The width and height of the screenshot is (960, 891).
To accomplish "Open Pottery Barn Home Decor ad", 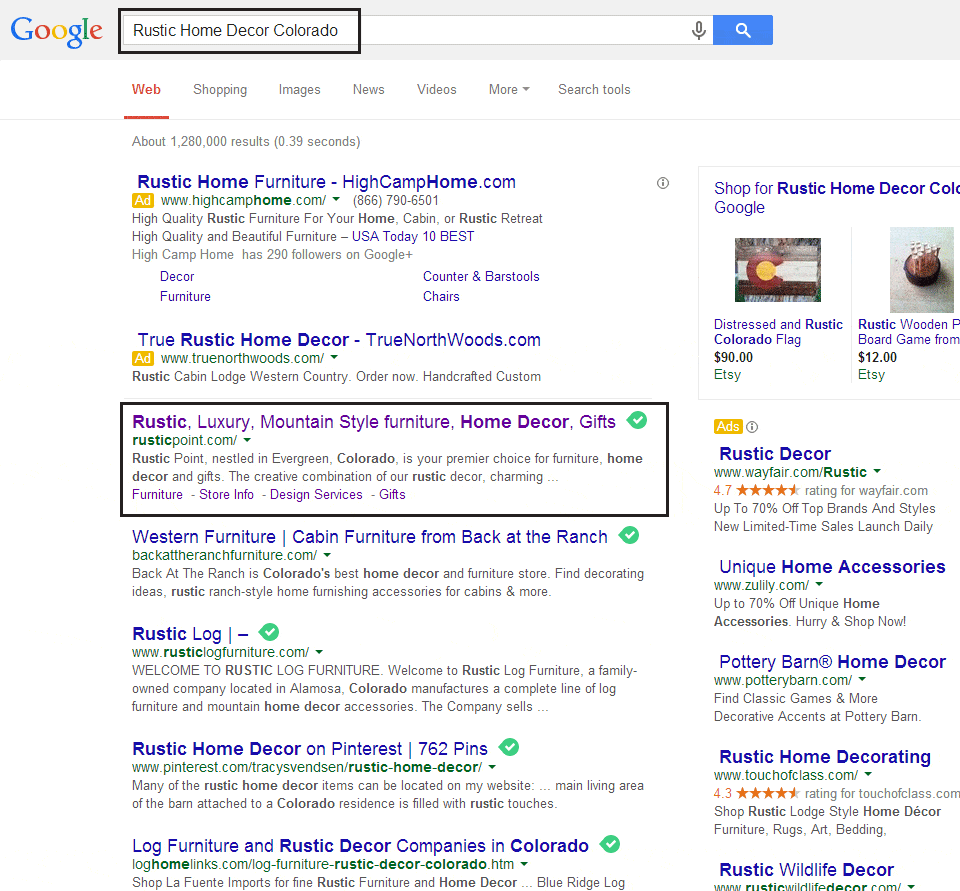I will point(833,662).
